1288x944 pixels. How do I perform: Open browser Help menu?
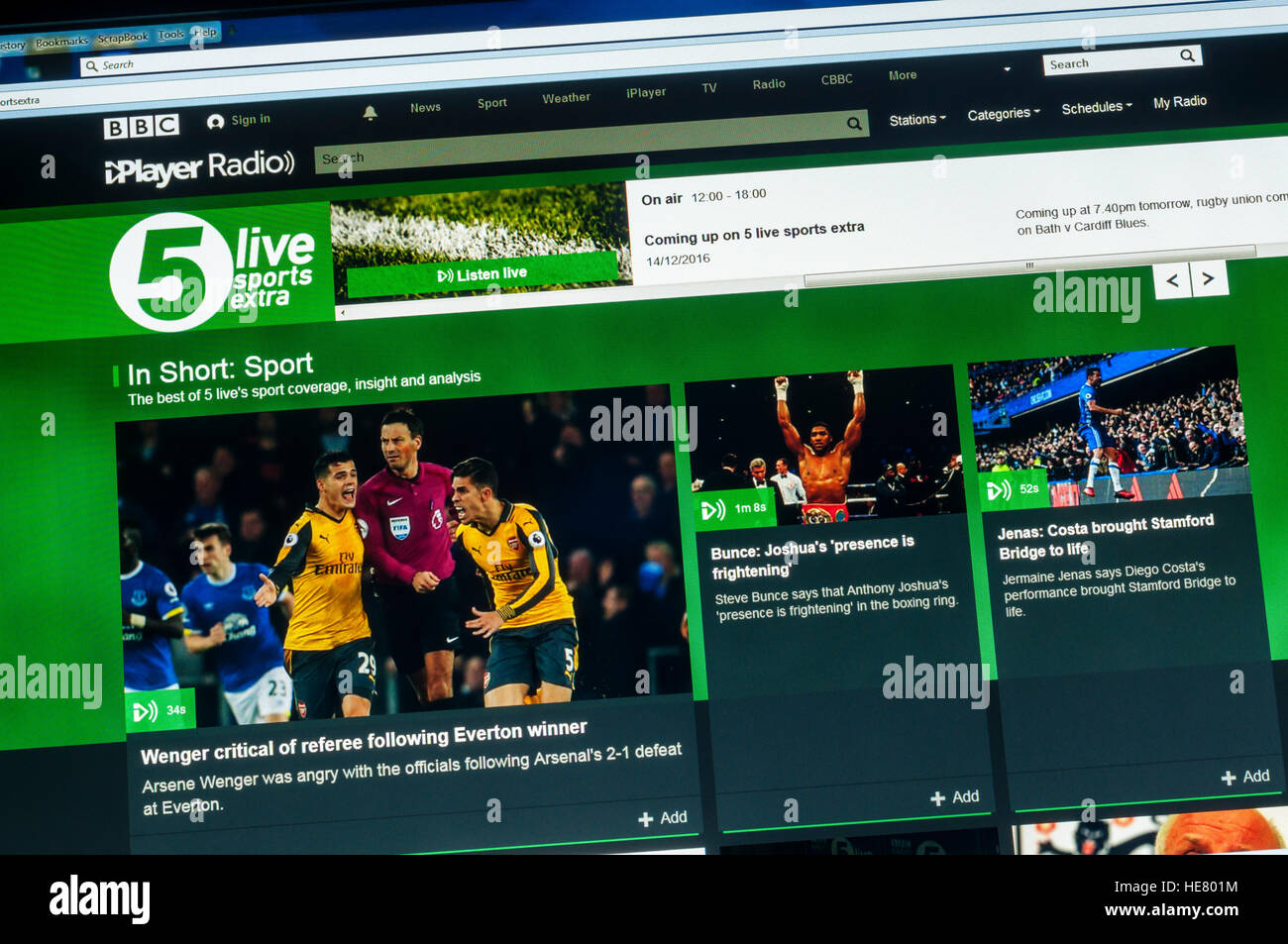pos(204,33)
